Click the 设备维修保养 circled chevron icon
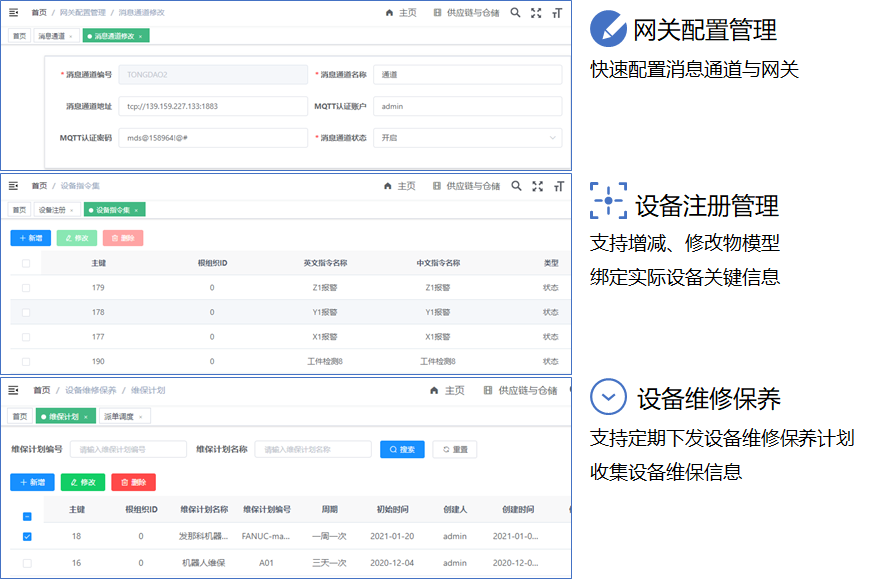This screenshot has width=892, height=579. click(x=608, y=397)
